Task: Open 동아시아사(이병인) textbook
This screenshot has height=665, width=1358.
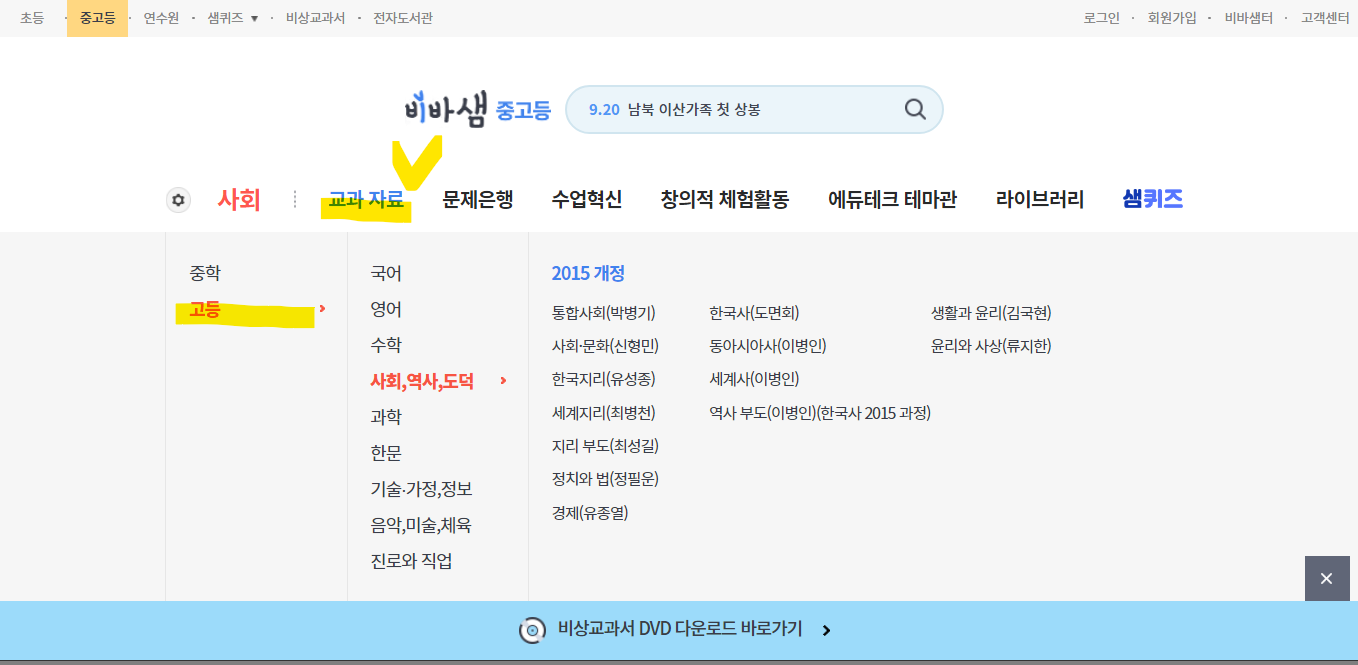Action: coord(768,346)
